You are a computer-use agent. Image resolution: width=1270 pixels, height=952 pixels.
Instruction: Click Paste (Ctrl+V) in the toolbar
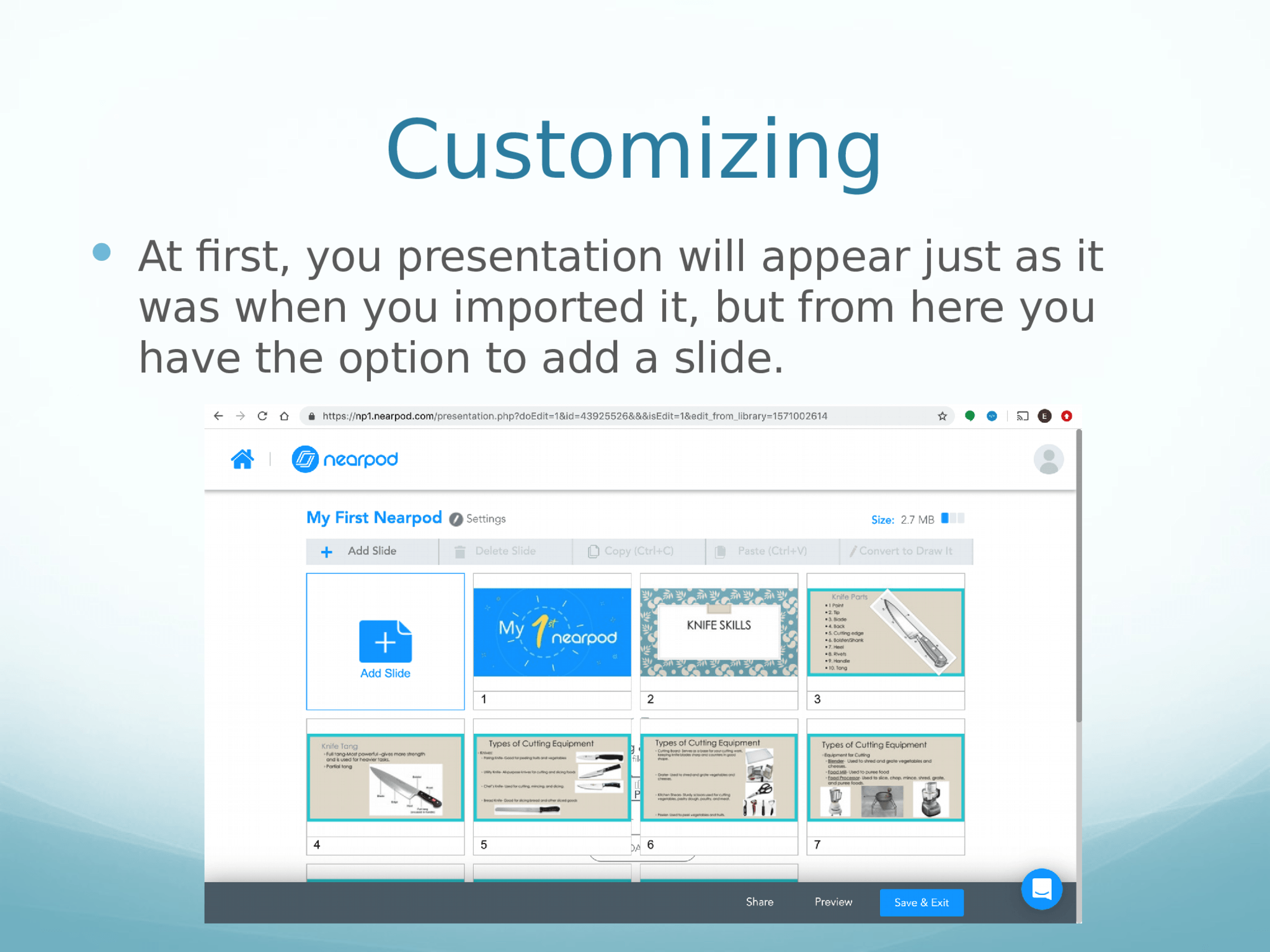click(773, 551)
